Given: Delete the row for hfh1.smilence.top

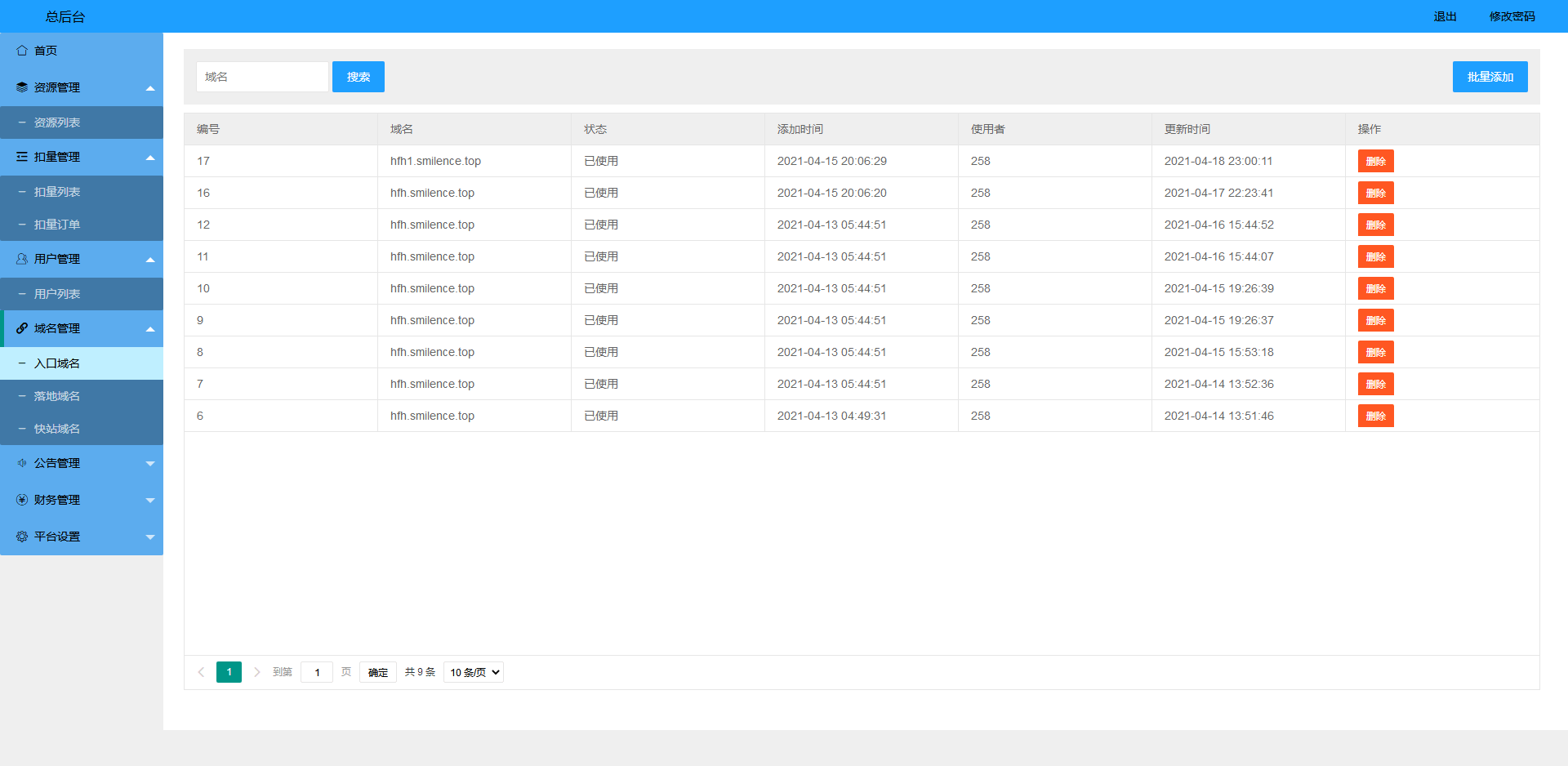Looking at the screenshot, I should point(1375,161).
